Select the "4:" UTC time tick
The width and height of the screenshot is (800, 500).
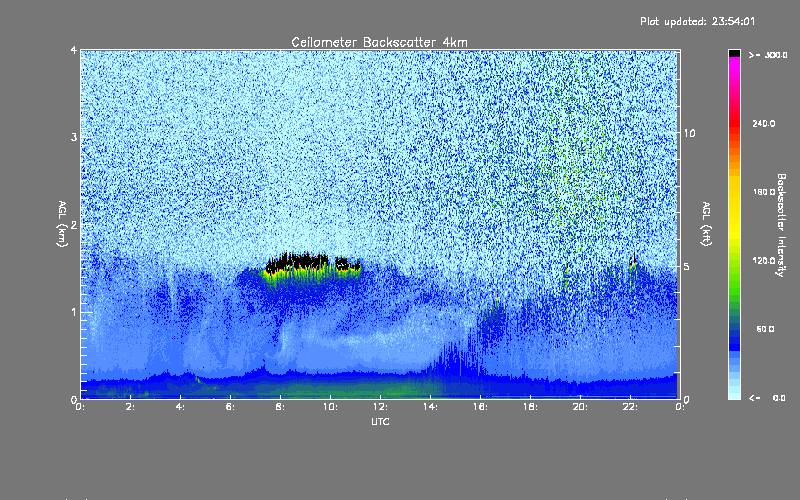coord(180,407)
